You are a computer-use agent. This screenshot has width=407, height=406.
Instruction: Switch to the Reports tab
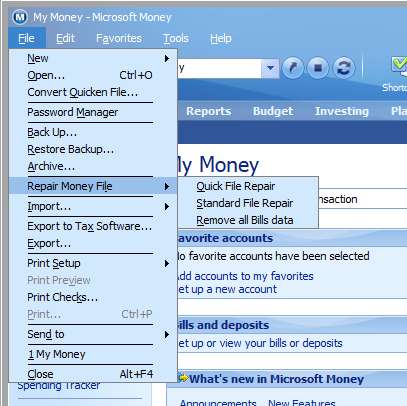[x=208, y=111]
